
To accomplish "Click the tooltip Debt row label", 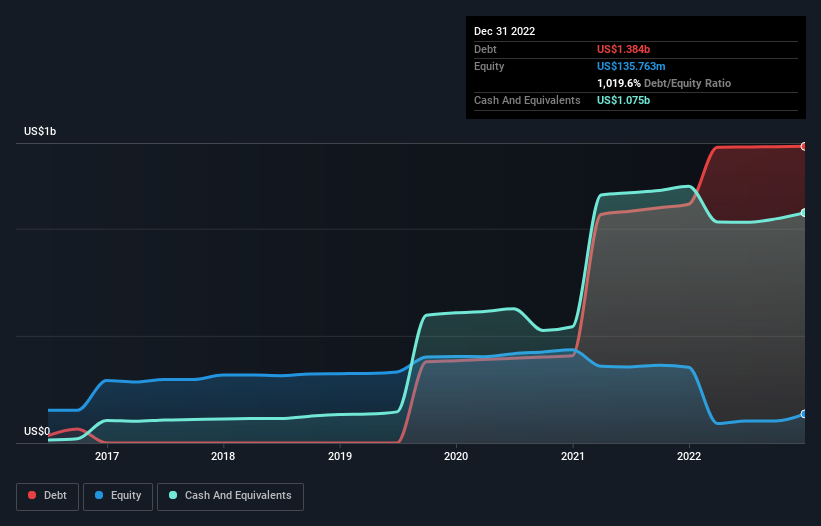I will tap(485, 49).
